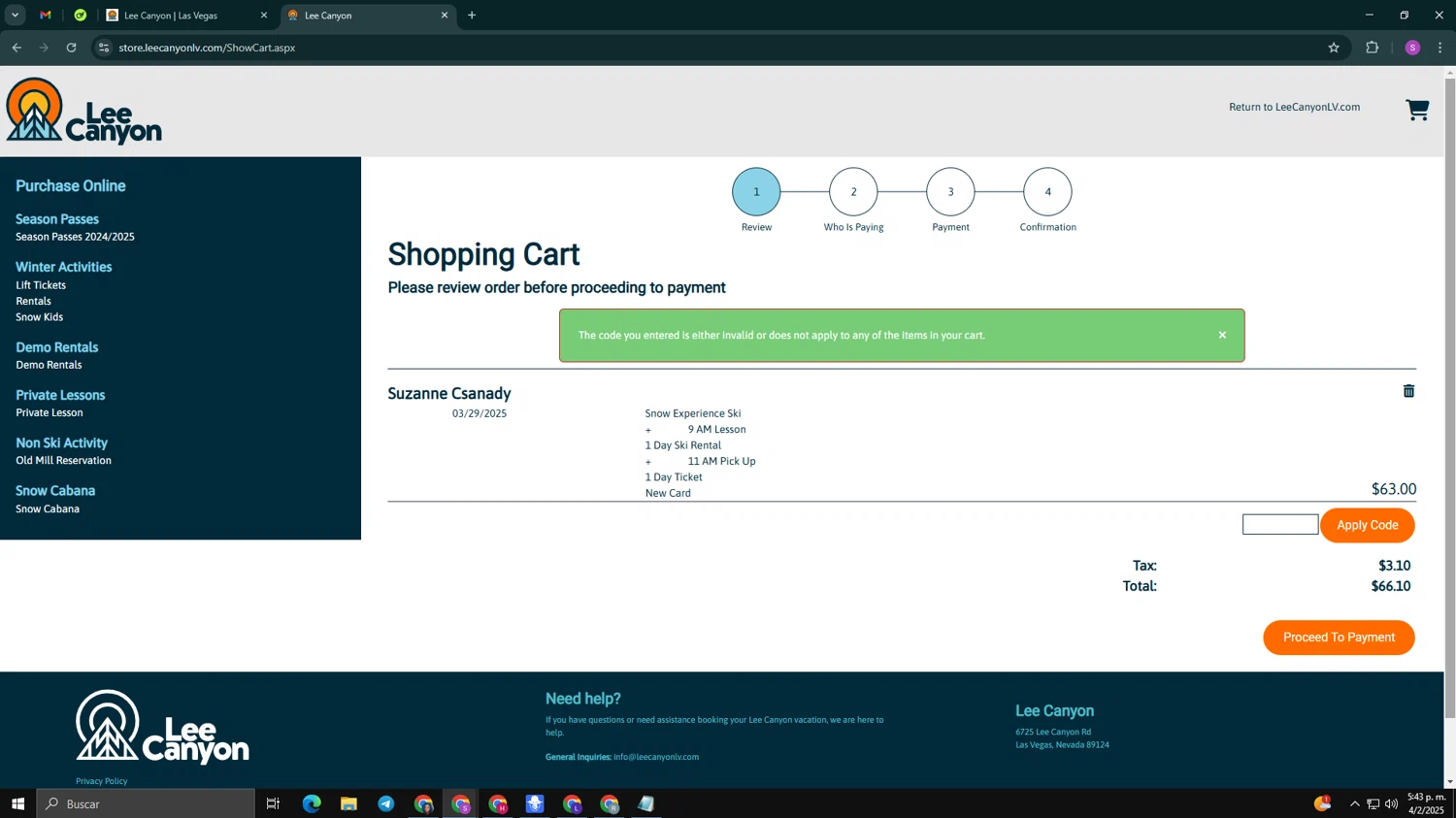1456x818 pixels.
Task: Open File Explorer from taskbar
Action: (x=348, y=803)
